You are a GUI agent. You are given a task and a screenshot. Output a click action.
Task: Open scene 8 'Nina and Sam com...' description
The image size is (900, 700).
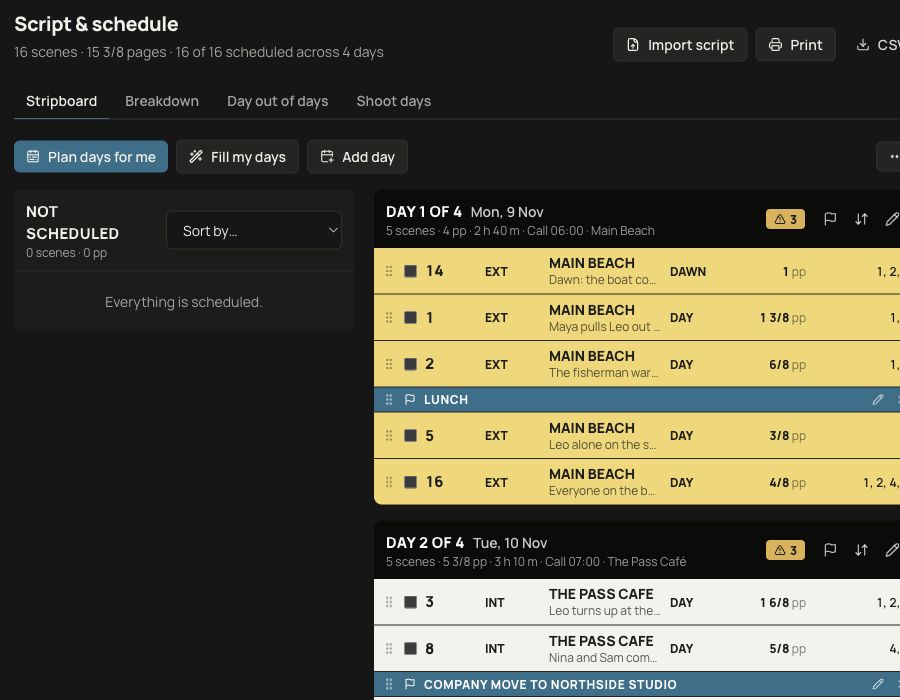[x=603, y=658]
